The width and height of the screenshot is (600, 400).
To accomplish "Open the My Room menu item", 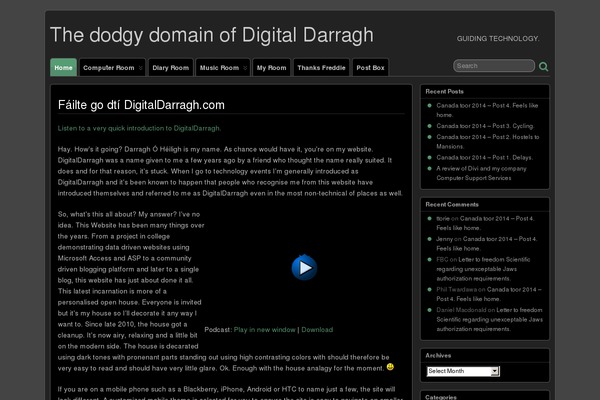I will pos(272,68).
